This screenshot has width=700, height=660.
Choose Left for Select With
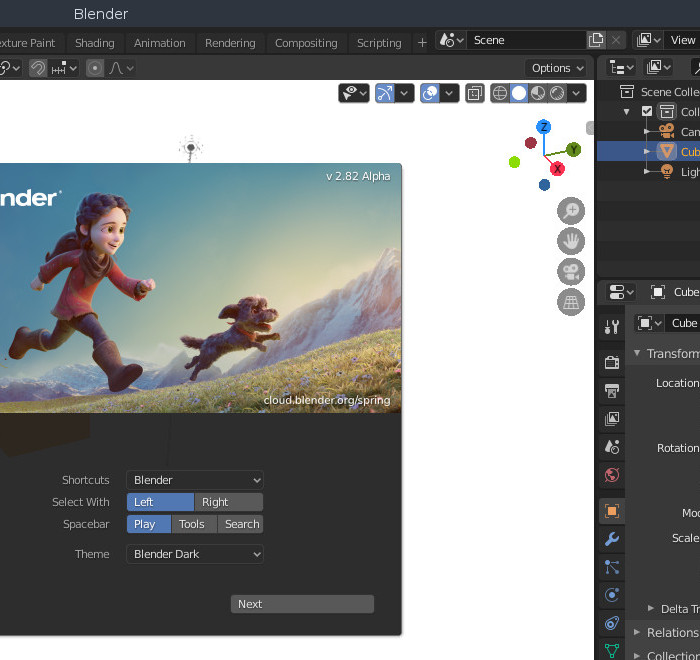point(160,502)
